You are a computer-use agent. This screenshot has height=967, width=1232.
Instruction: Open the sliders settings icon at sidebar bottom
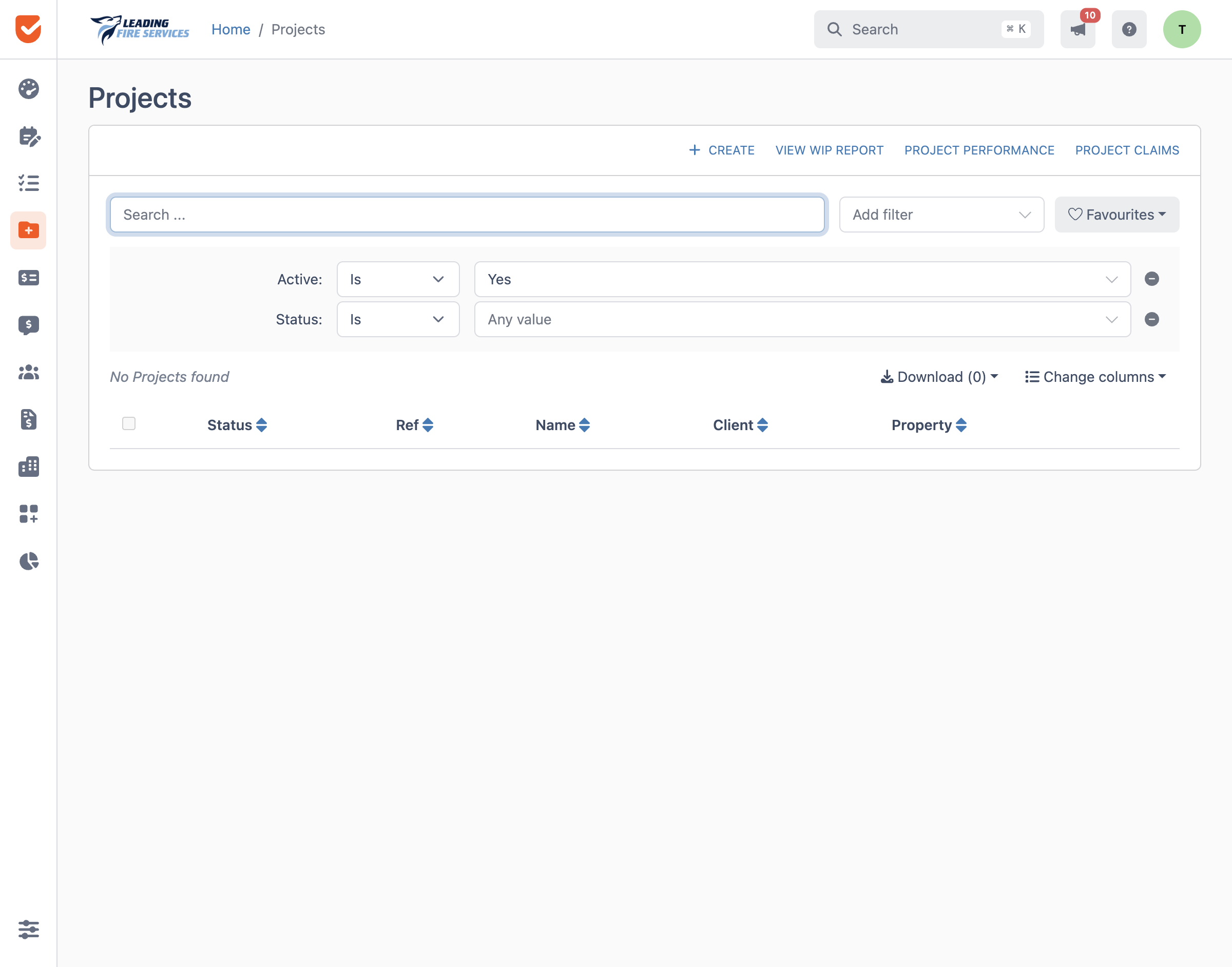click(x=28, y=930)
